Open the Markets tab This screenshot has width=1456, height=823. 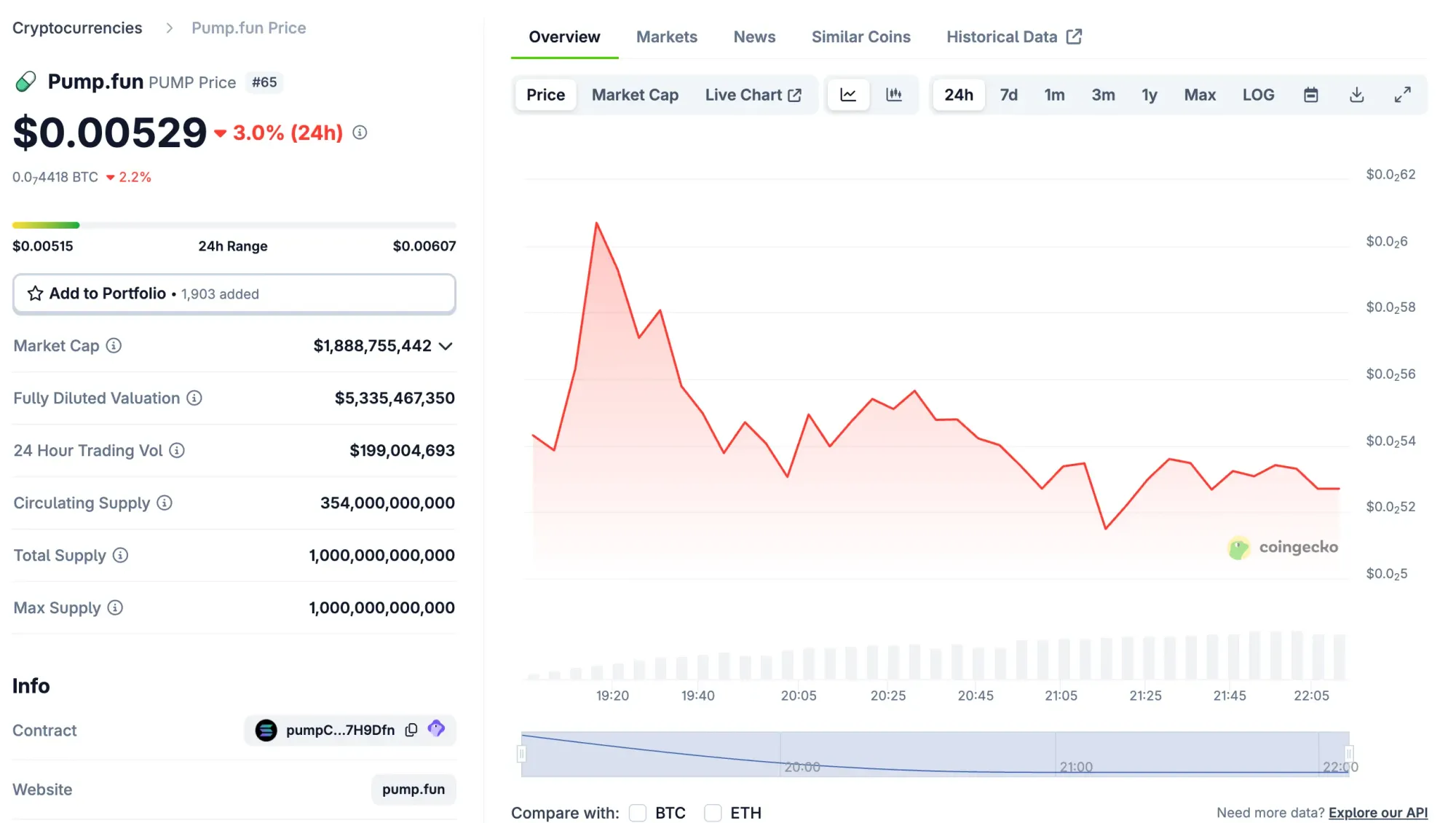pyautogui.click(x=667, y=37)
